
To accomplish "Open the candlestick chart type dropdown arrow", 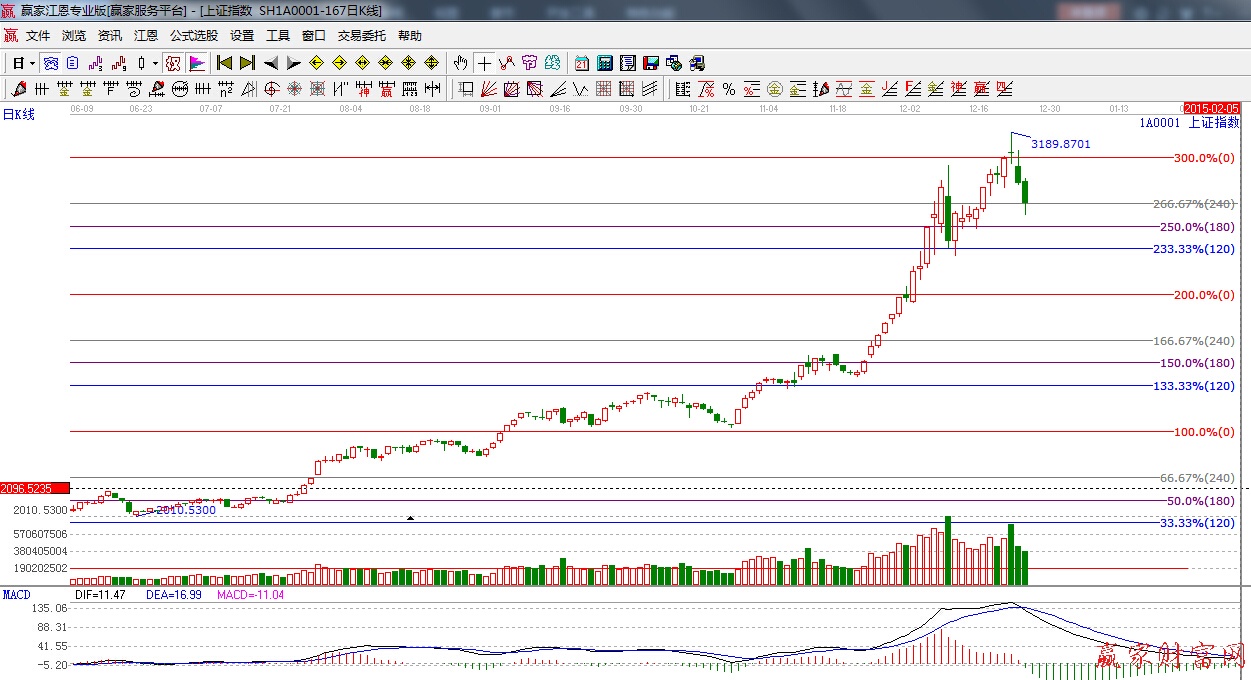I will [x=154, y=63].
